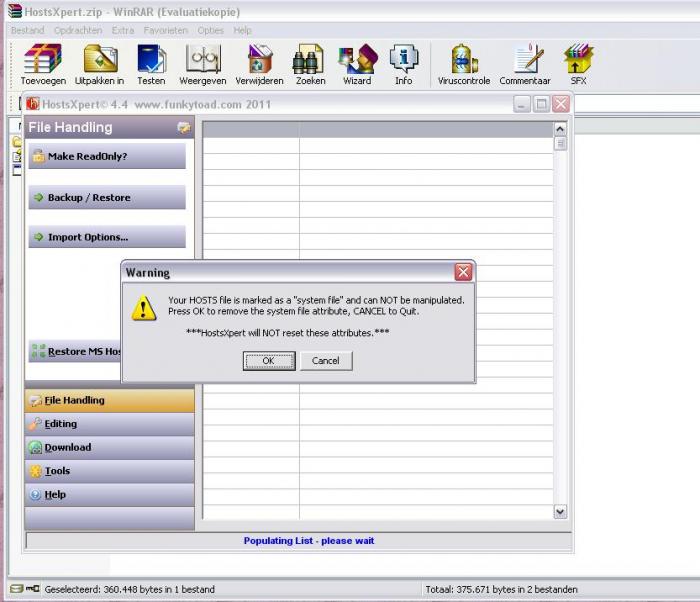Viewport: 700px width, 602px height.
Task: Open the Tools section in HostsXpert
Action: click(110, 471)
